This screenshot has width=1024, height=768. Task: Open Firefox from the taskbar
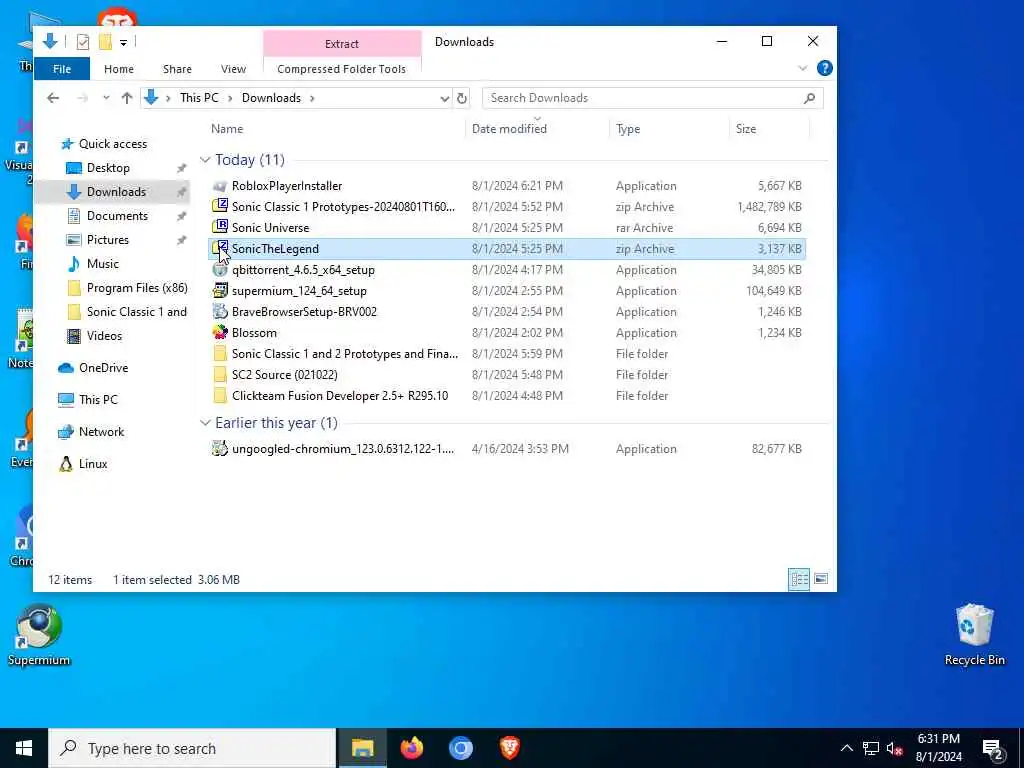pyautogui.click(x=411, y=748)
